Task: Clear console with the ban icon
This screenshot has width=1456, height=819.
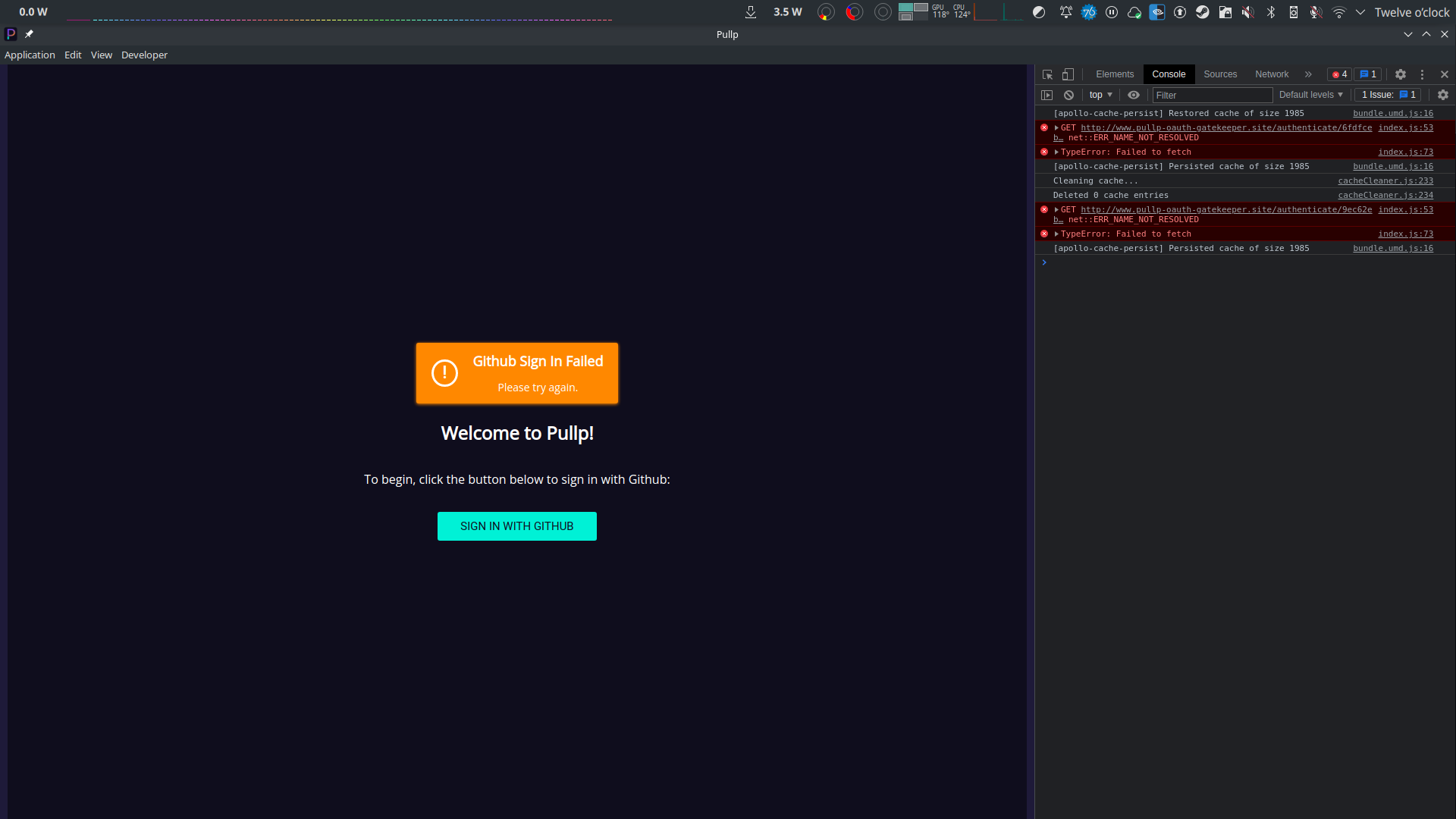Action: click(1068, 95)
